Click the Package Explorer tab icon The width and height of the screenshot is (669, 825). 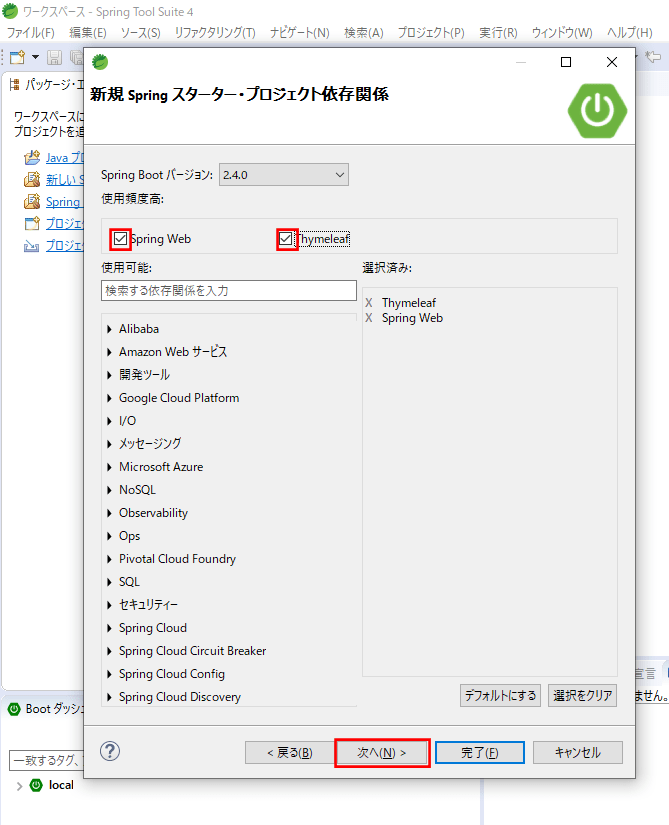click(15, 84)
